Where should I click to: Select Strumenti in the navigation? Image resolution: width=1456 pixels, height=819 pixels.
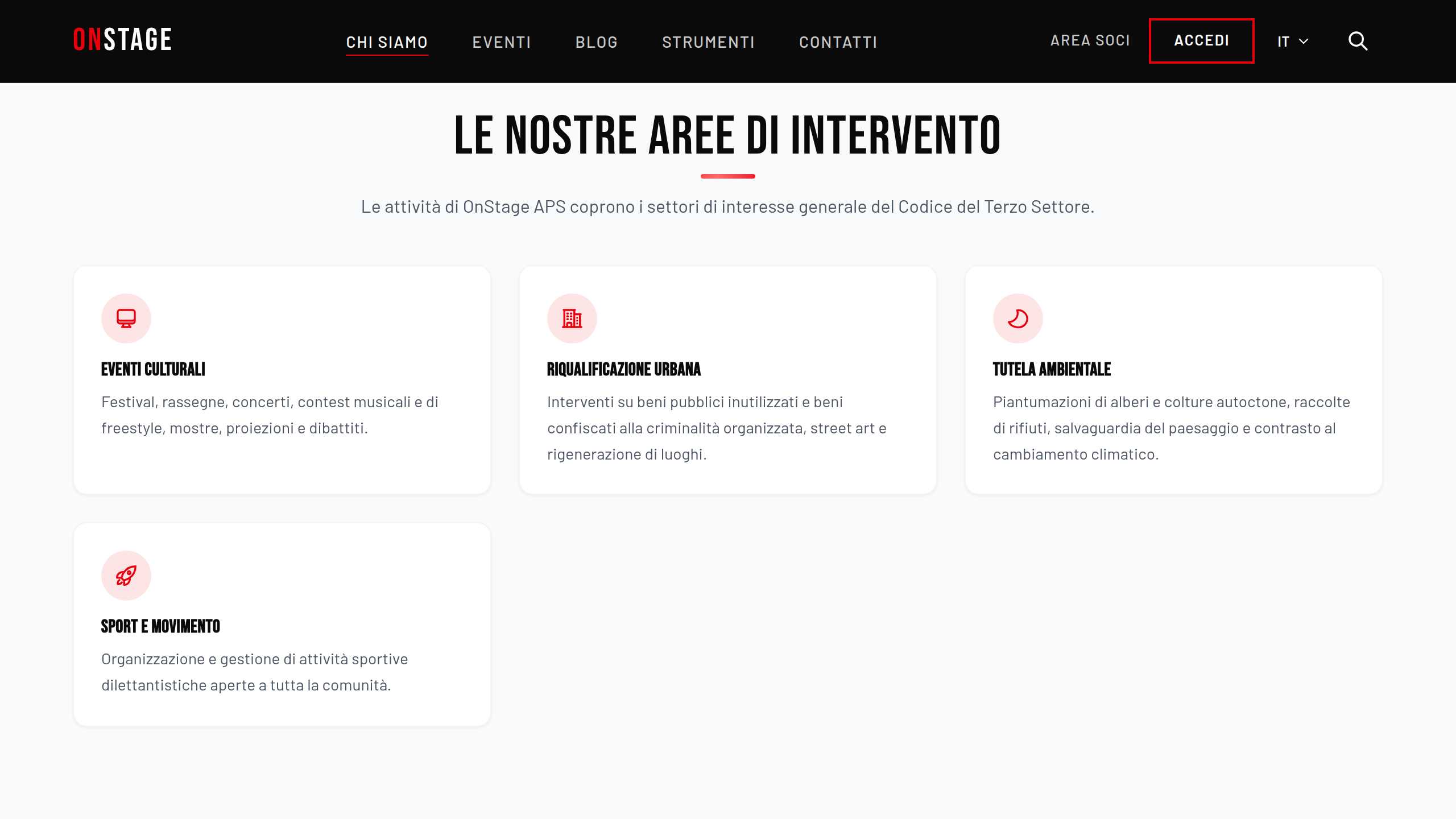tap(708, 42)
